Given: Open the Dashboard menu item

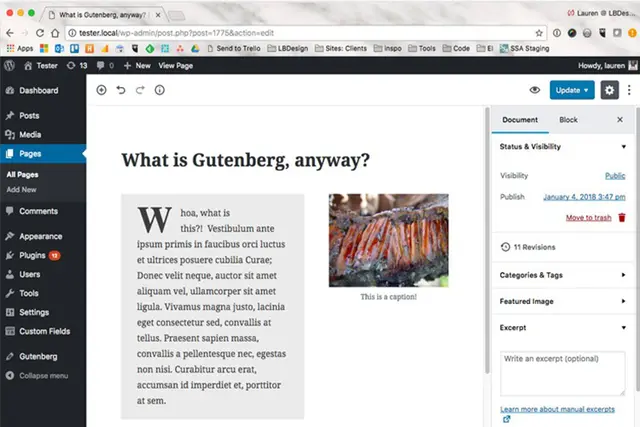Looking at the screenshot, I should [43, 91].
